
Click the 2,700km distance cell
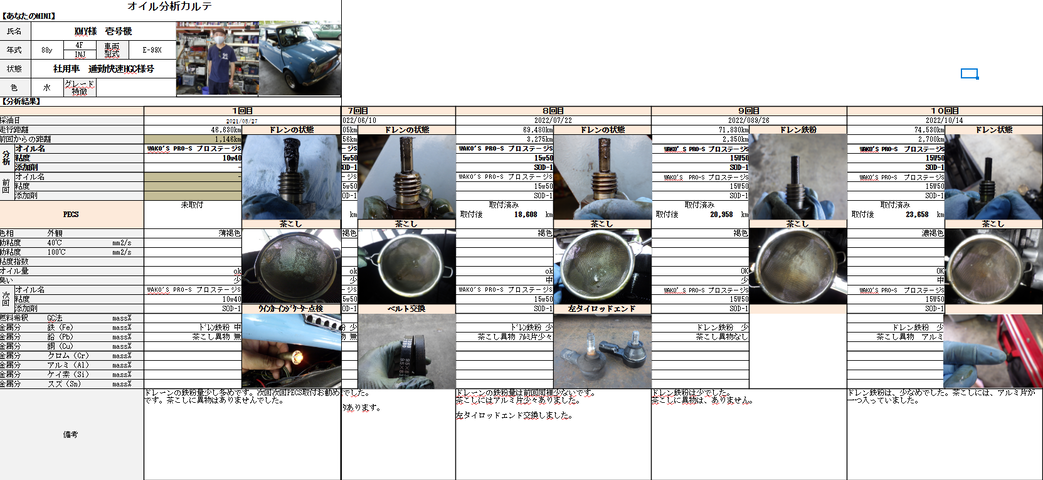point(896,140)
